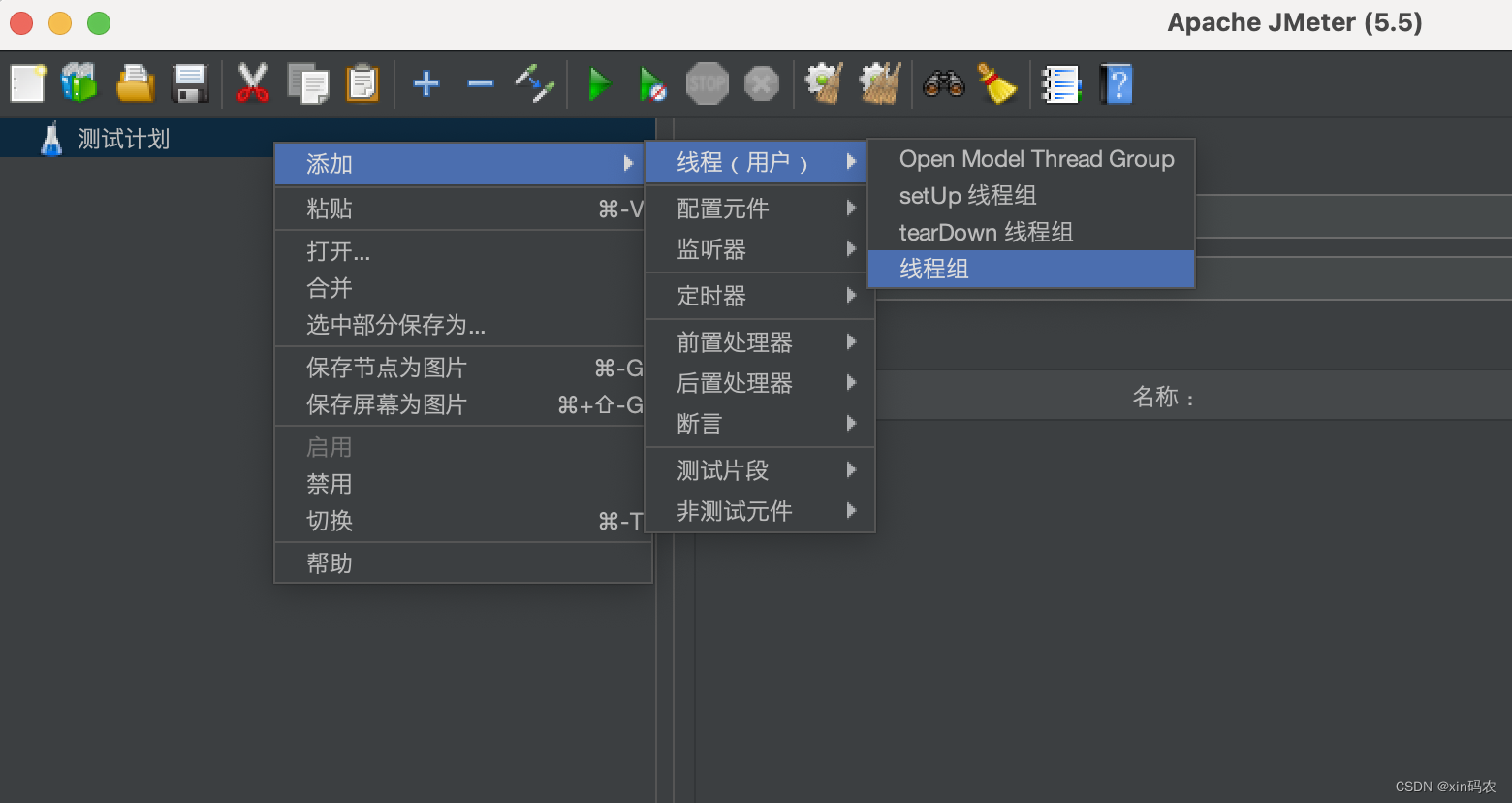The width and height of the screenshot is (1512, 803).
Task: Open search with the binoculars icon
Action: (943, 83)
